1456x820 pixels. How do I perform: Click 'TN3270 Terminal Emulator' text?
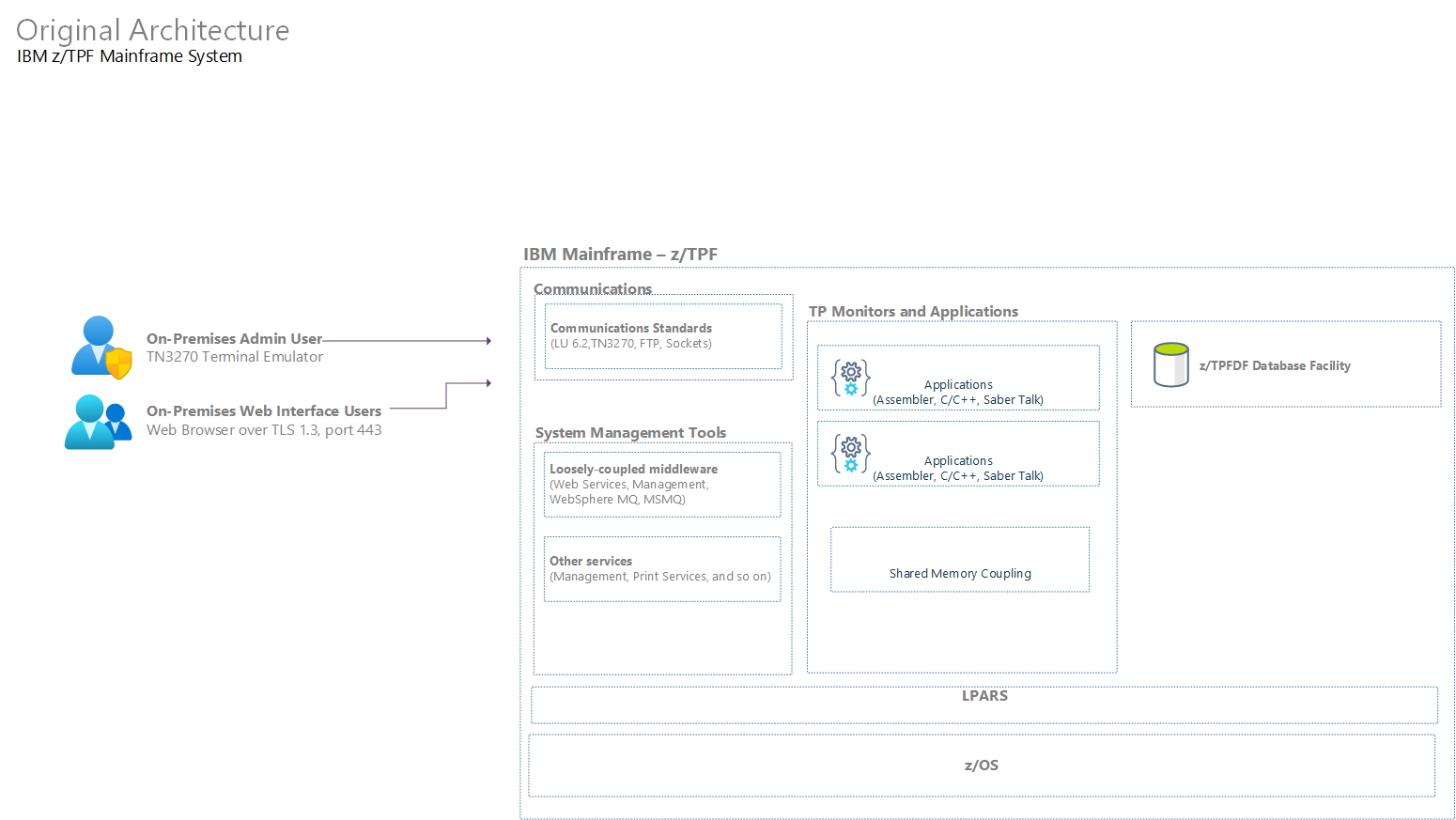235,357
